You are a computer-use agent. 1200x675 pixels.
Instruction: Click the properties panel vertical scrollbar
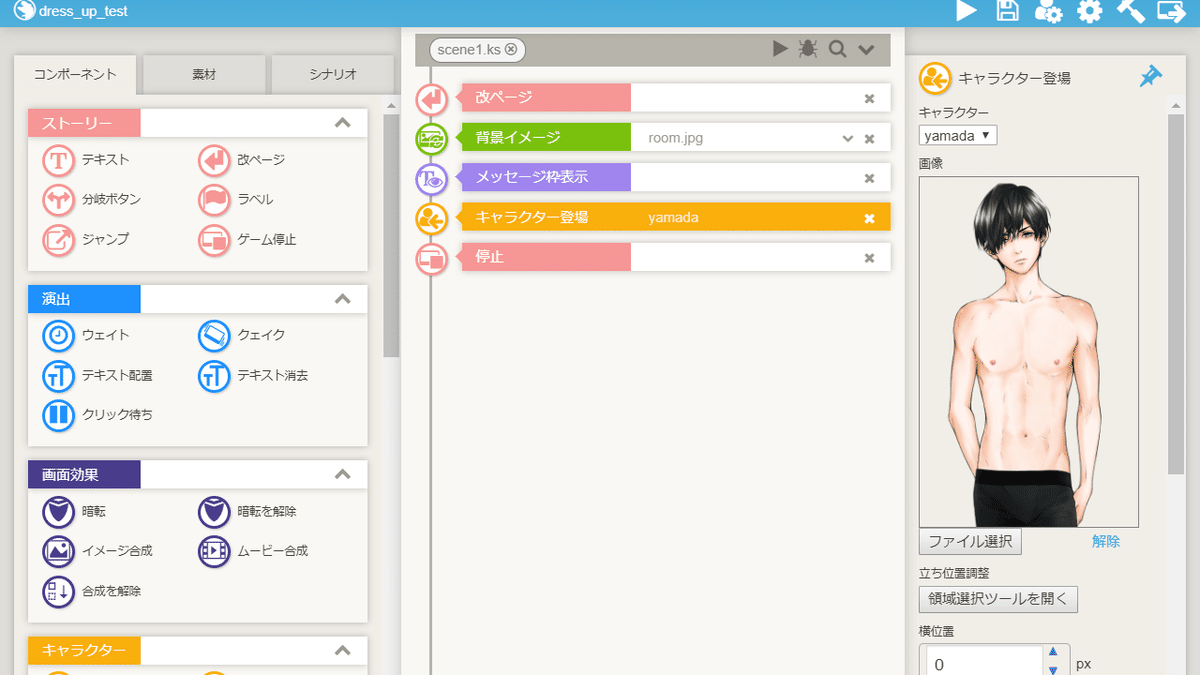(1177, 293)
